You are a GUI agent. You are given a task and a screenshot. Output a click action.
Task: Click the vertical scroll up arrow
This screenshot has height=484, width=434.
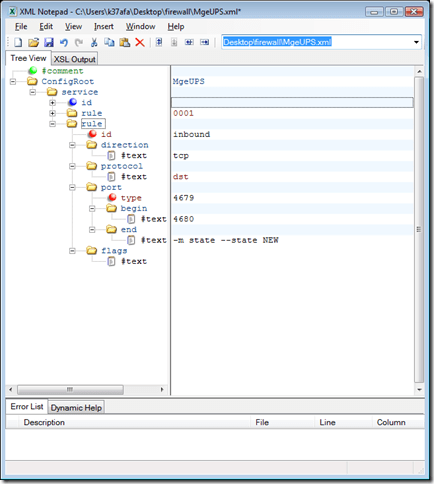pyautogui.click(x=419, y=71)
